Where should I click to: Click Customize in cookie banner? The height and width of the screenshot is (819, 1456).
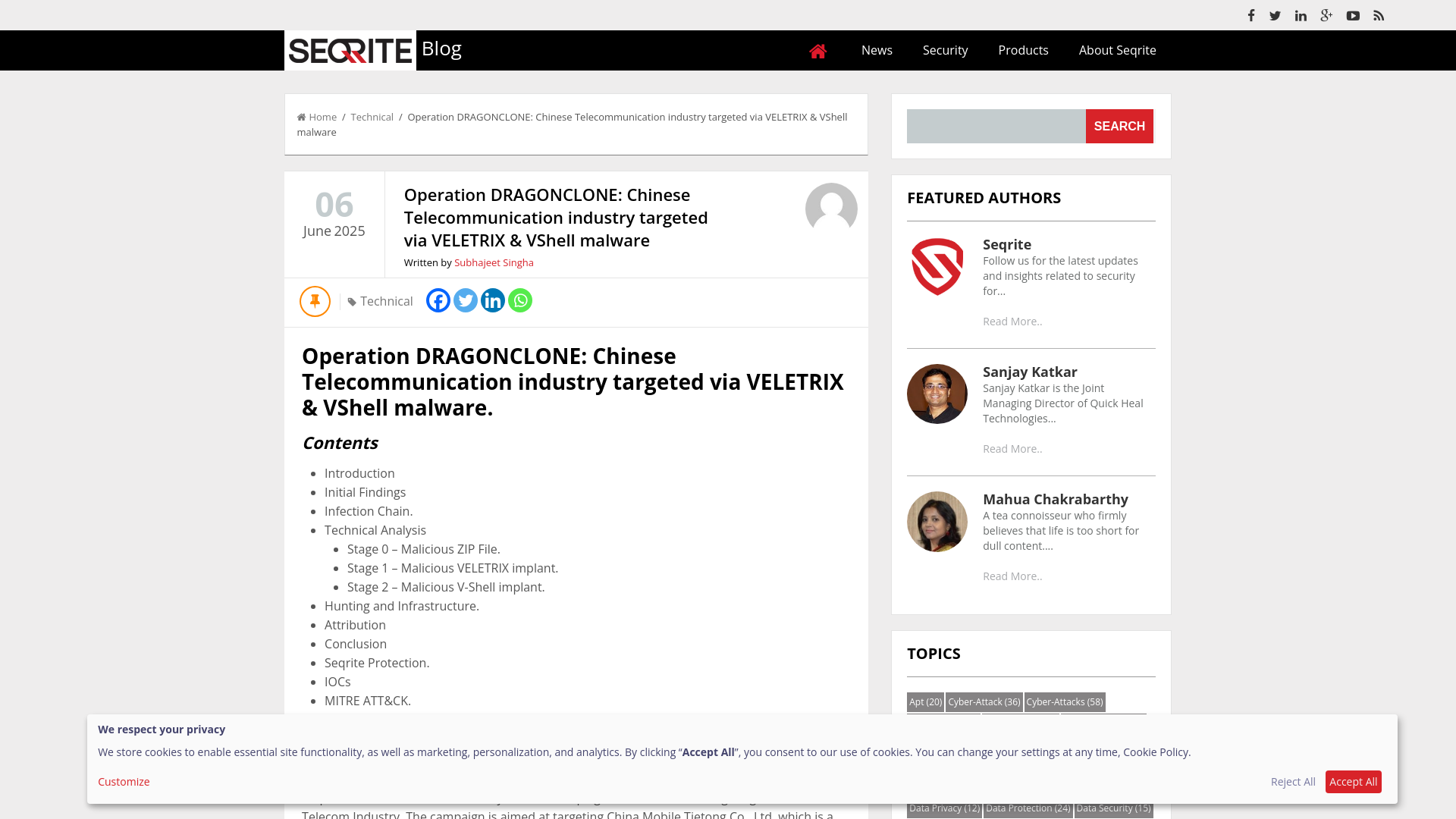click(x=124, y=782)
